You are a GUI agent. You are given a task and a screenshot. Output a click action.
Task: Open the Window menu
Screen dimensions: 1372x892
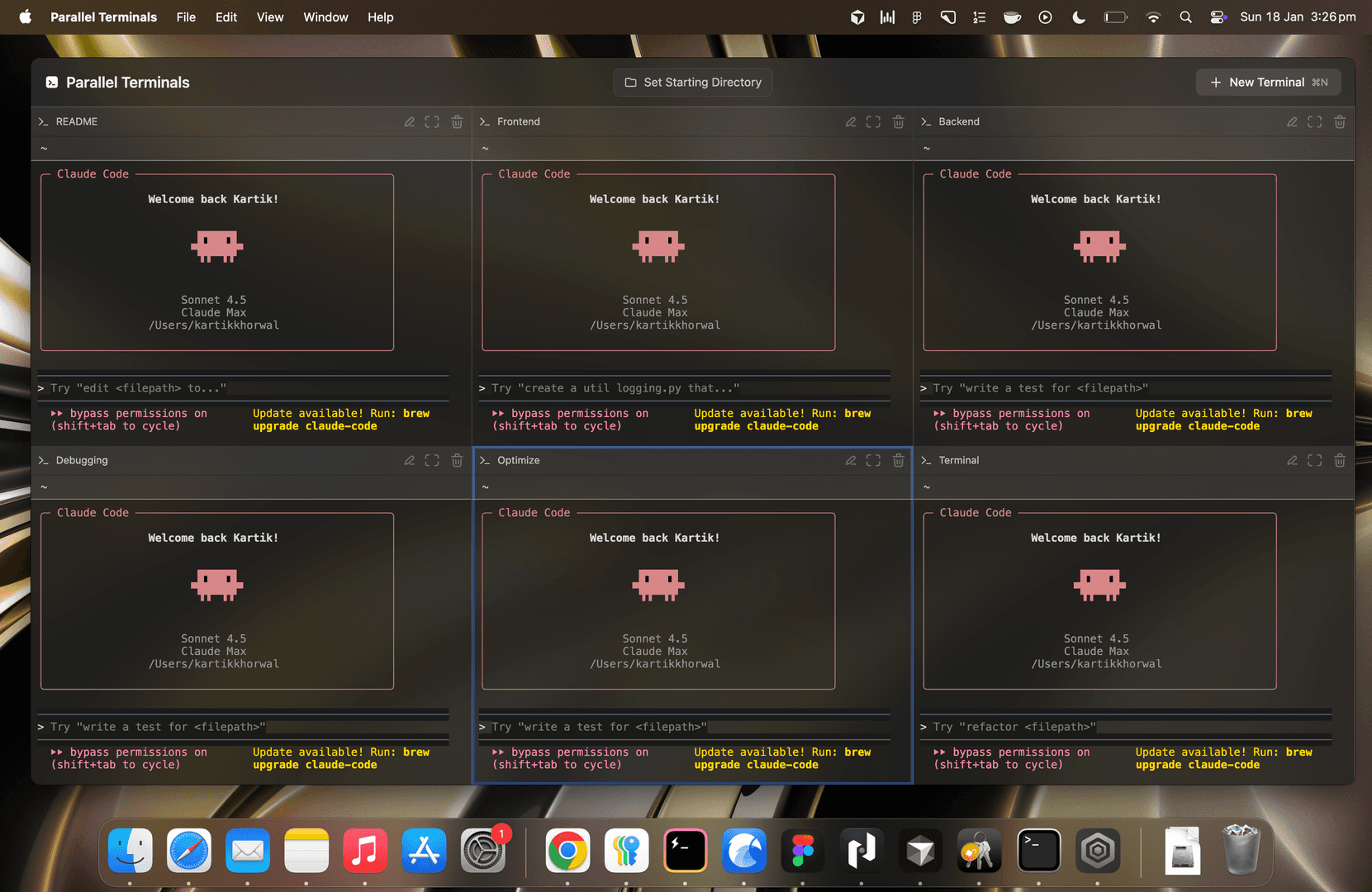pos(325,17)
